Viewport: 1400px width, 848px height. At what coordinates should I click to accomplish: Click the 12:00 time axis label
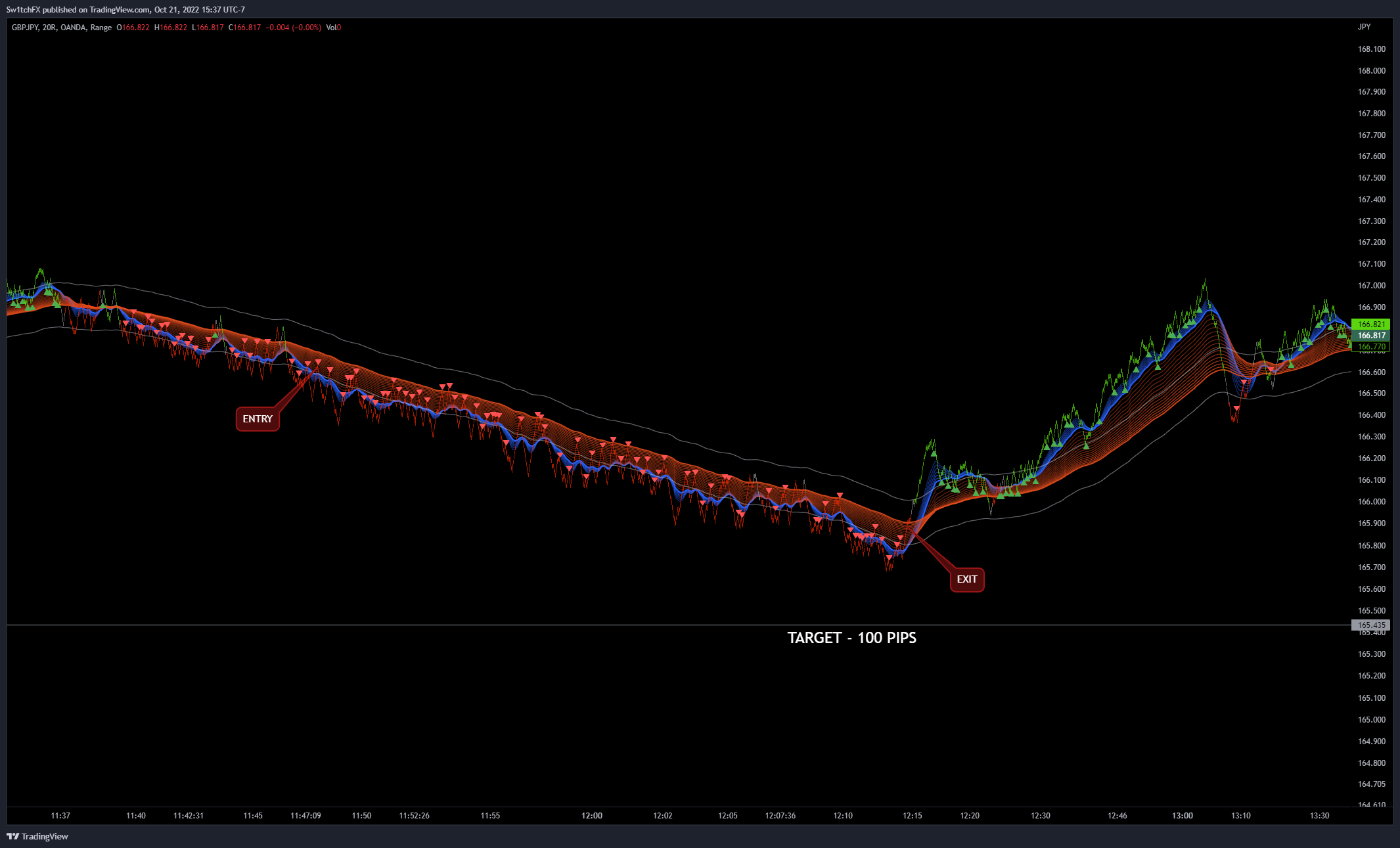[592, 816]
